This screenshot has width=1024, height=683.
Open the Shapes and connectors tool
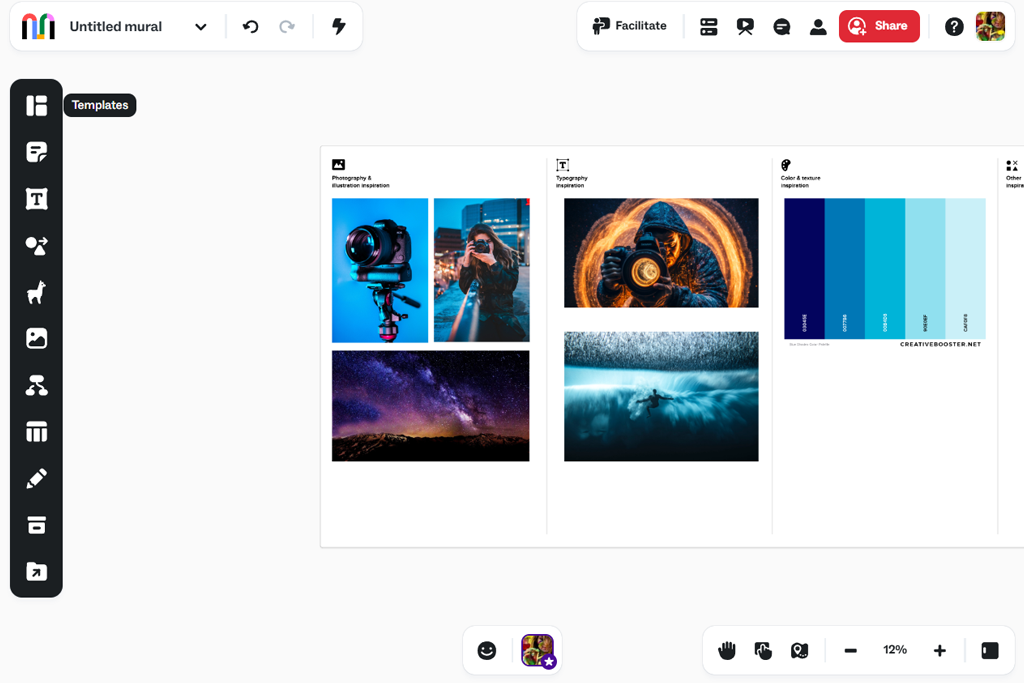point(37,246)
